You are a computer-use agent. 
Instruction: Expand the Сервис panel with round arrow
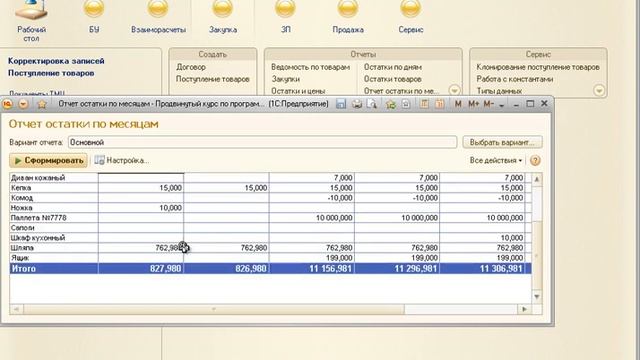click(x=599, y=90)
